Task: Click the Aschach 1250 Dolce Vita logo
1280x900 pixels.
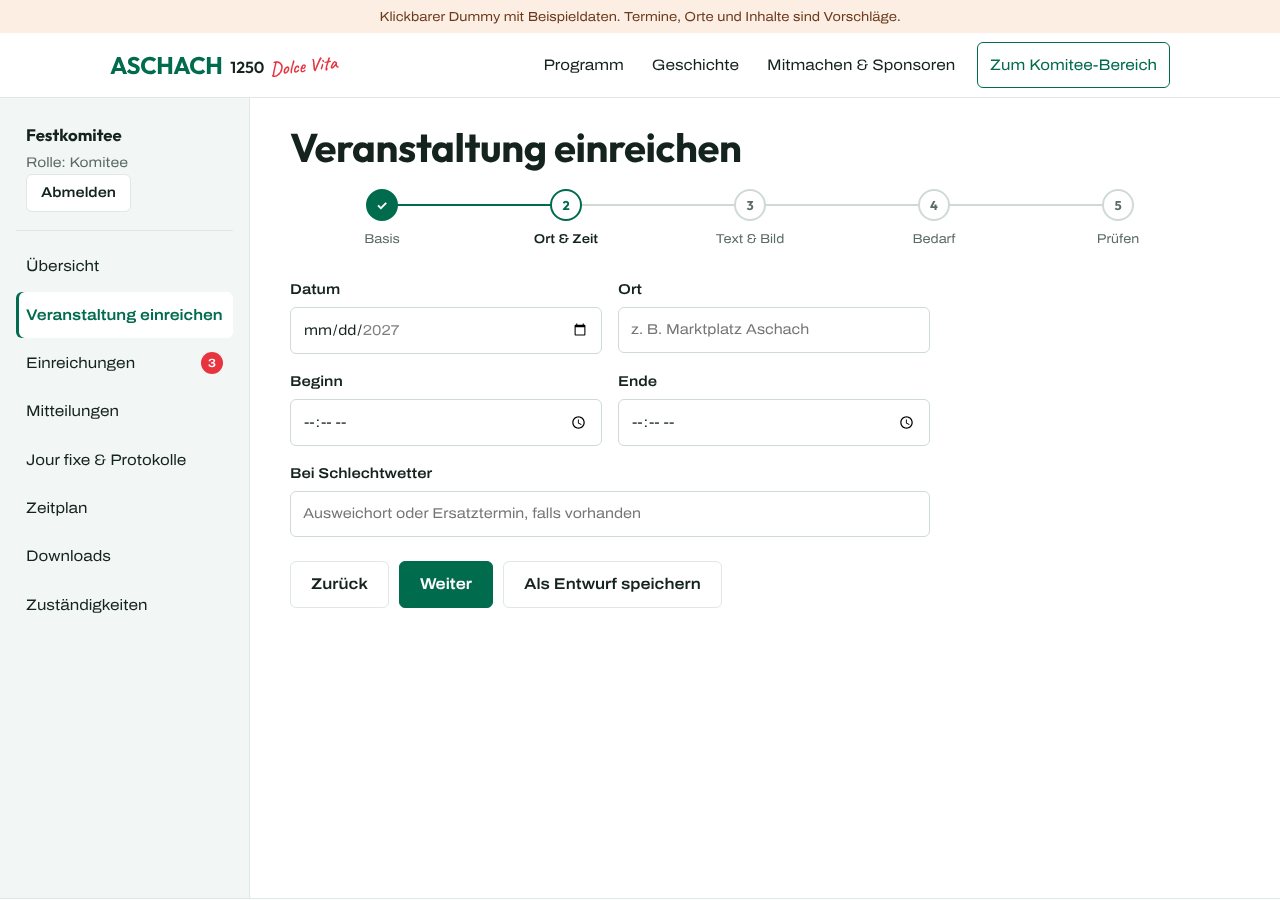Action: click(225, 66)
